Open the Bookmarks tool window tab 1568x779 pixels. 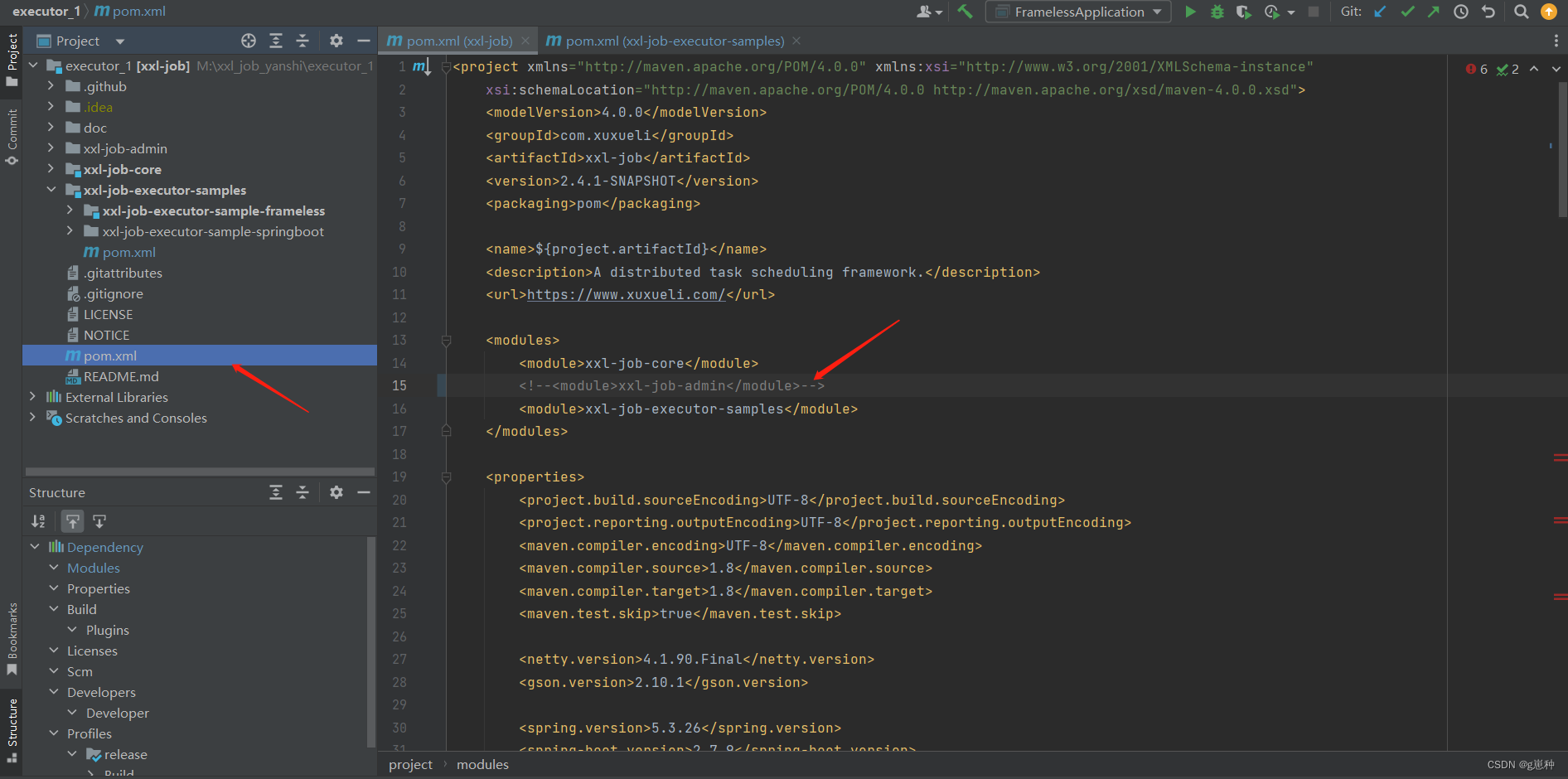(12, 638)
